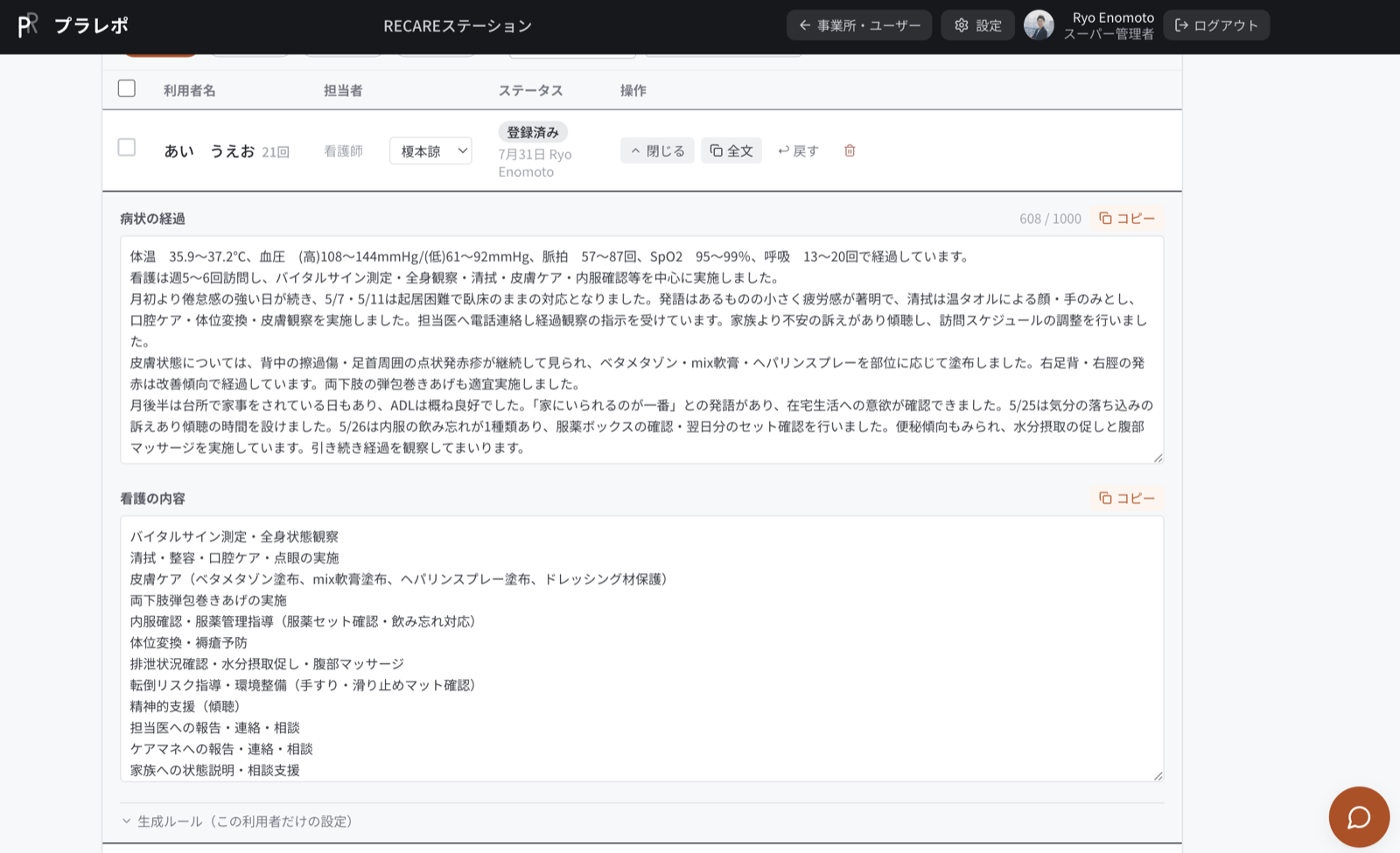Open 設定 settings

pos(977,25)
